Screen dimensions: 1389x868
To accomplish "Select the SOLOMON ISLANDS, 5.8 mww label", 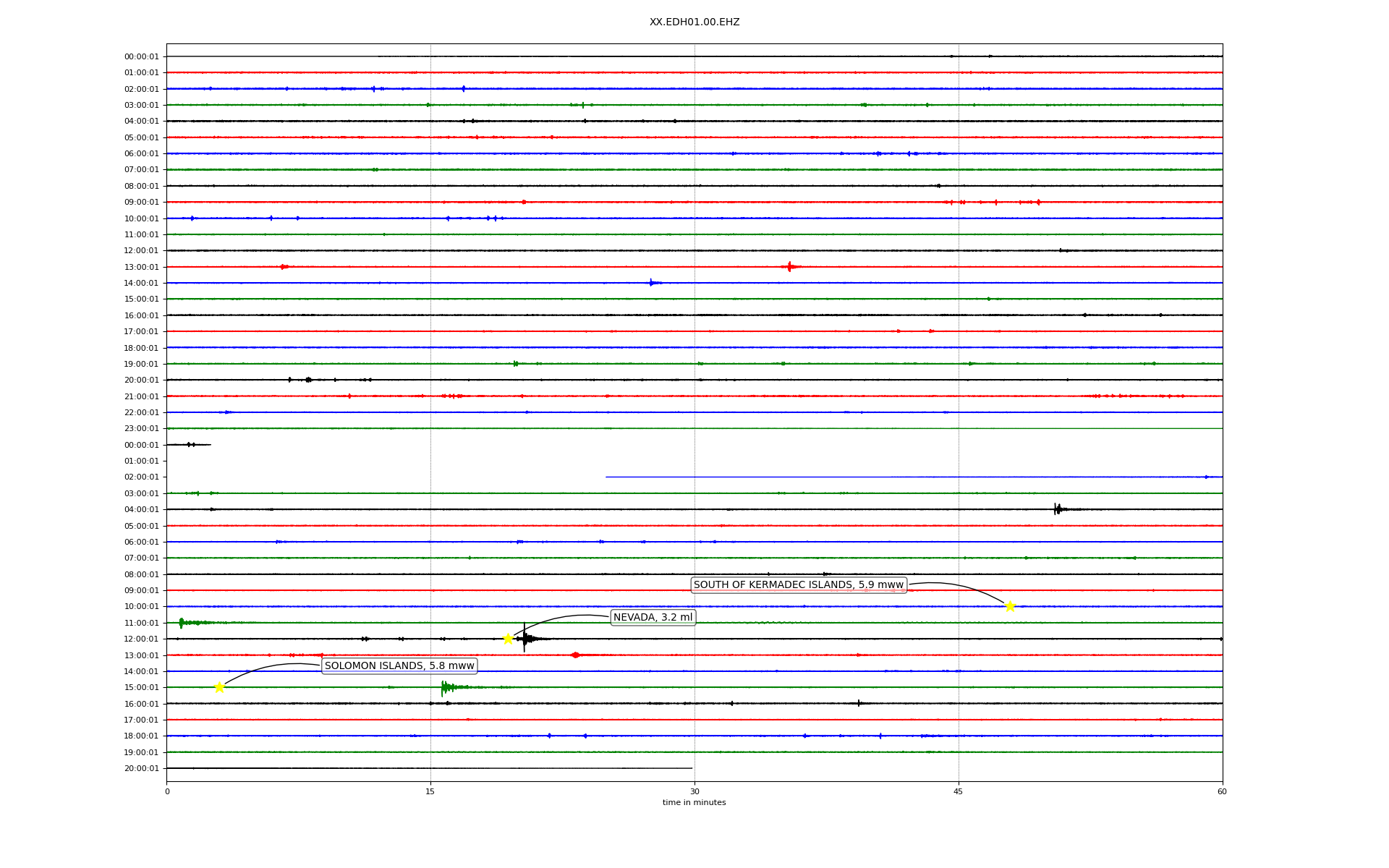I will point(399,665).
